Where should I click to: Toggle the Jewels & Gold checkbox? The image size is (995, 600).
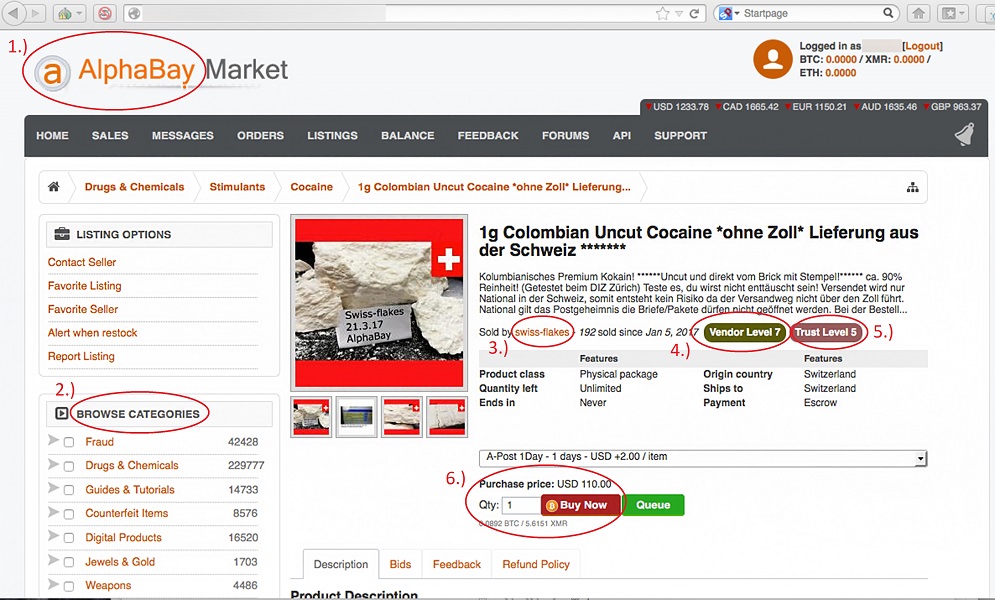click(x=69, y=562)
